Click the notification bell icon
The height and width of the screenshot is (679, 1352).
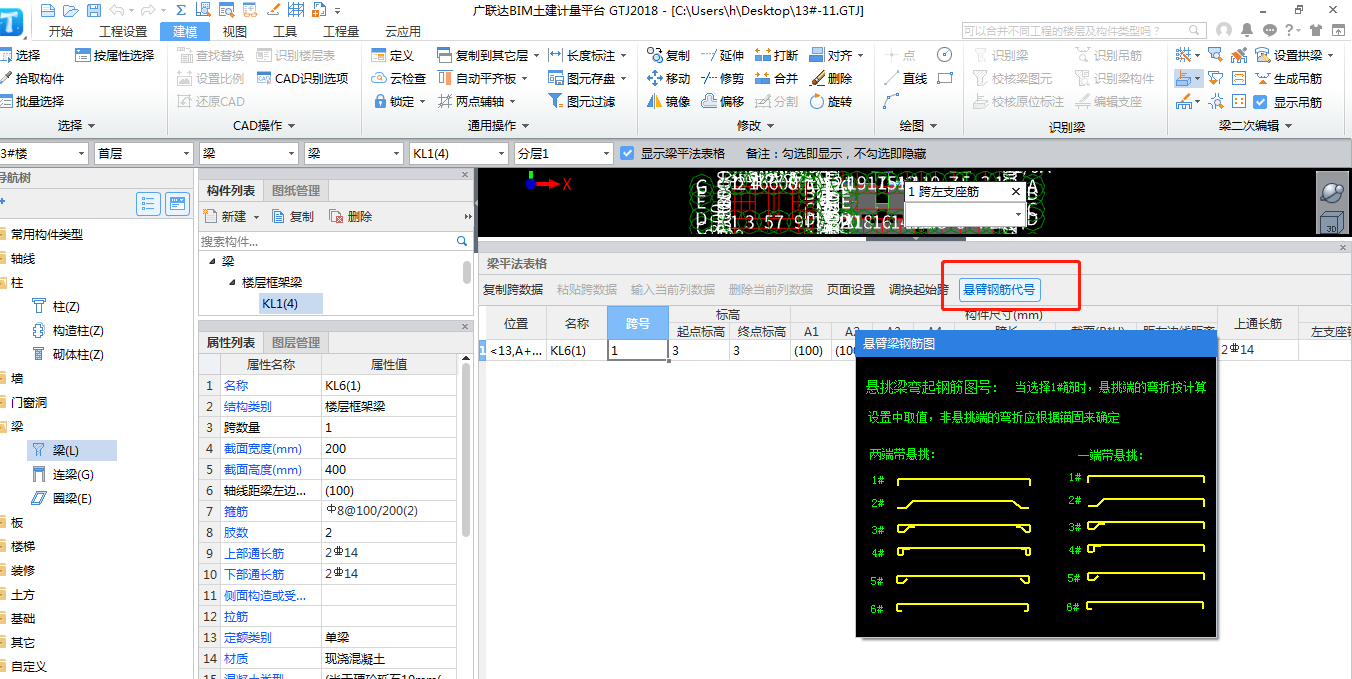[x=1246, y=30]
